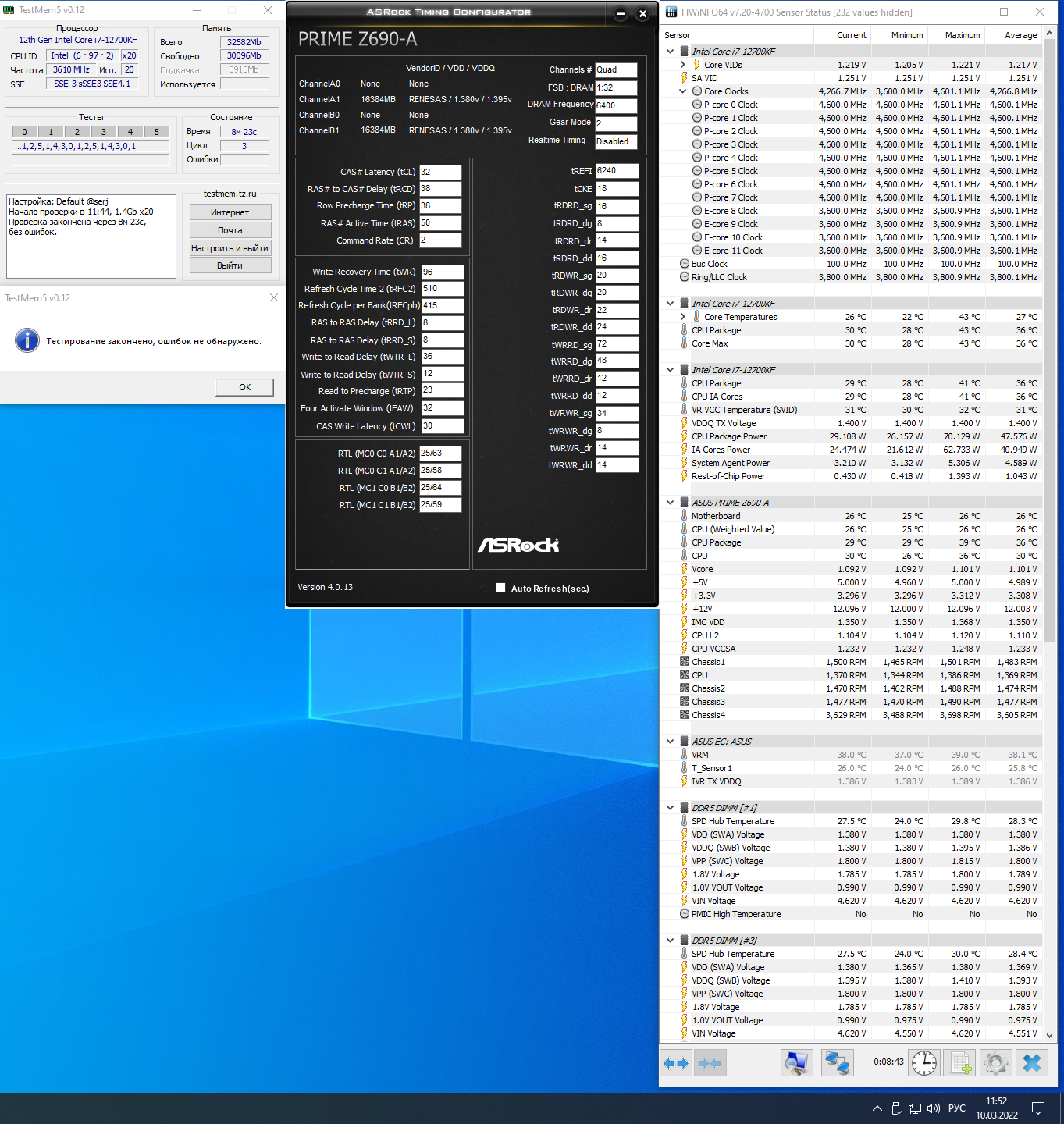This screenshot has width=1064, height=1124.
Task: Click the Command Rate (CR) value field
Action: tap(440, 240)
